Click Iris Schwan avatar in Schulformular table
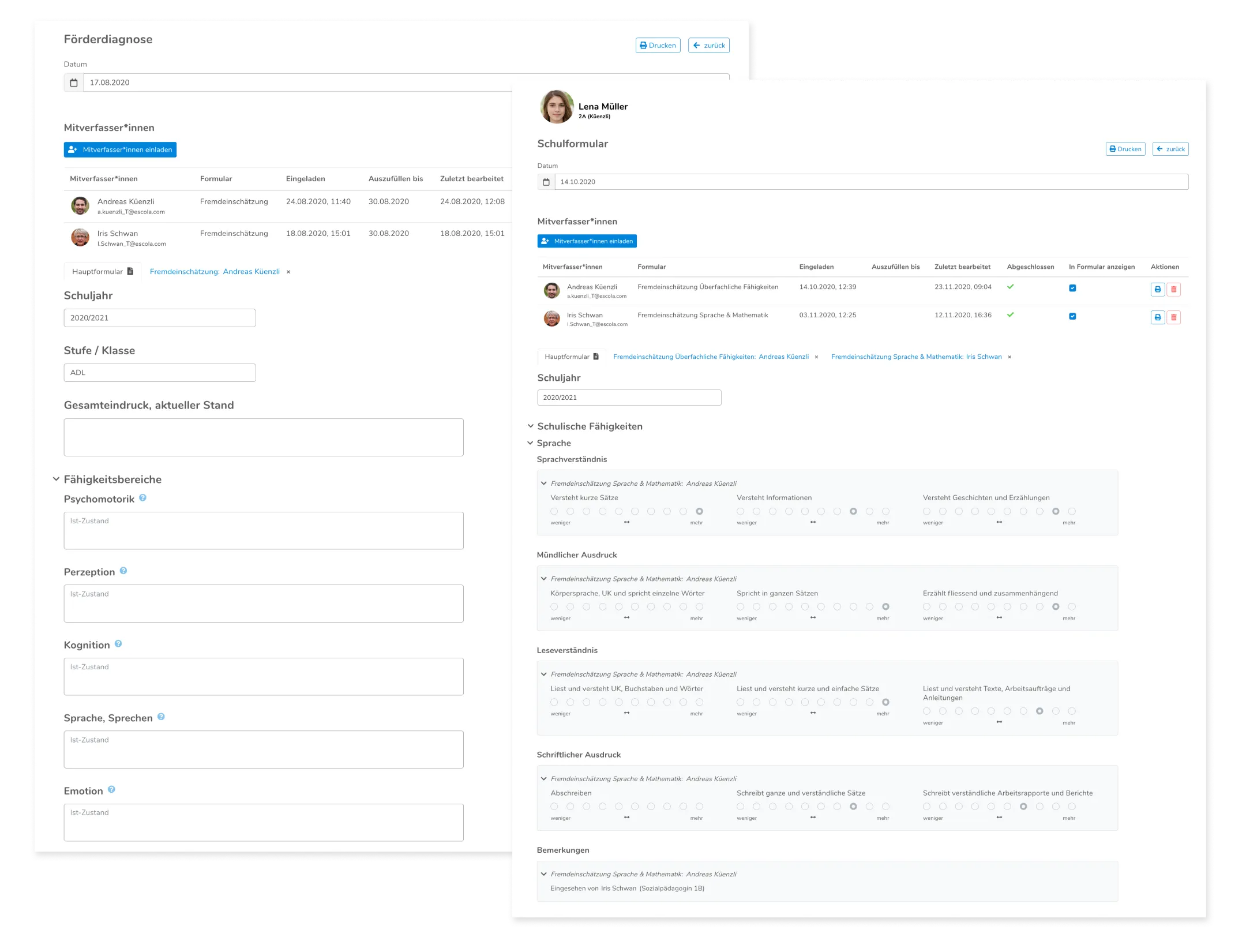The image size is (1246, 952). coord(552,318)
